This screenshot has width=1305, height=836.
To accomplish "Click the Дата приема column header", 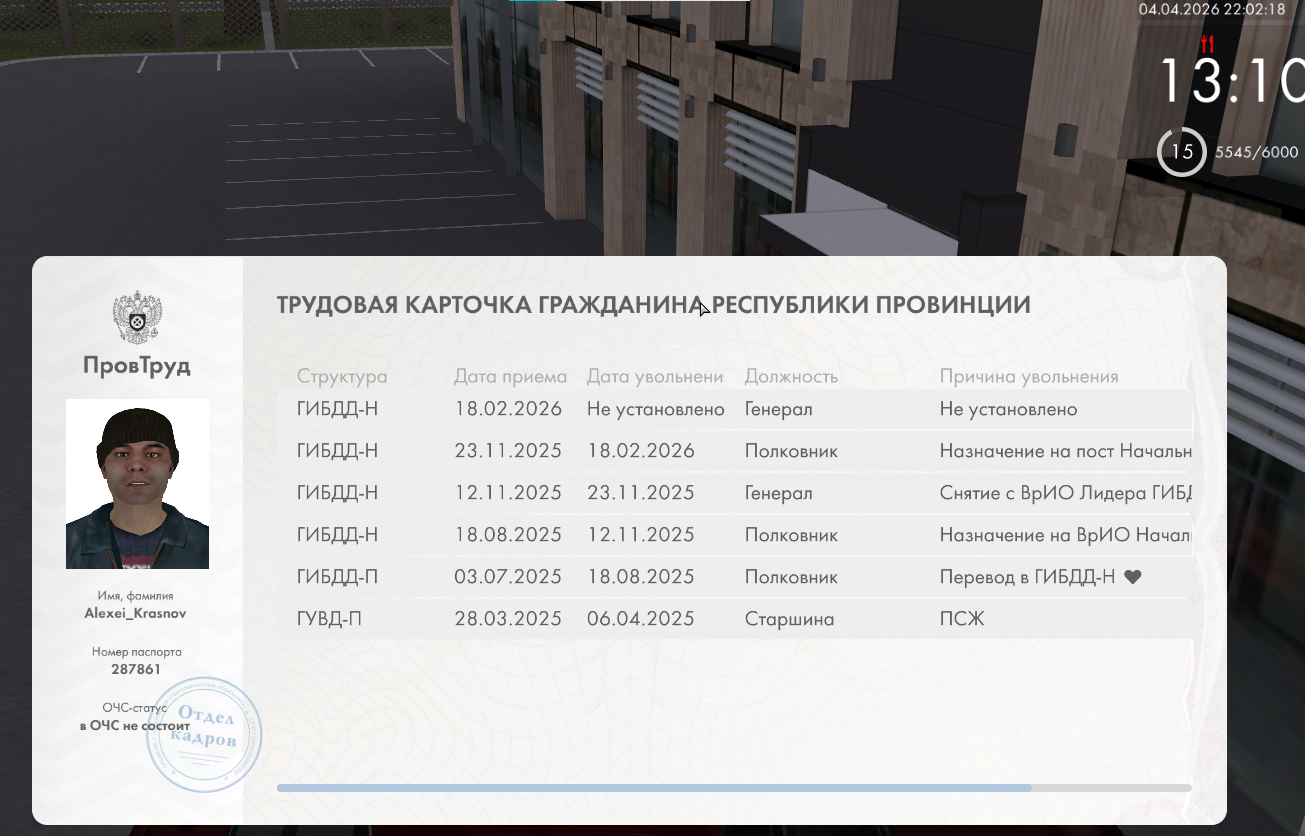I will coord(510,377).
